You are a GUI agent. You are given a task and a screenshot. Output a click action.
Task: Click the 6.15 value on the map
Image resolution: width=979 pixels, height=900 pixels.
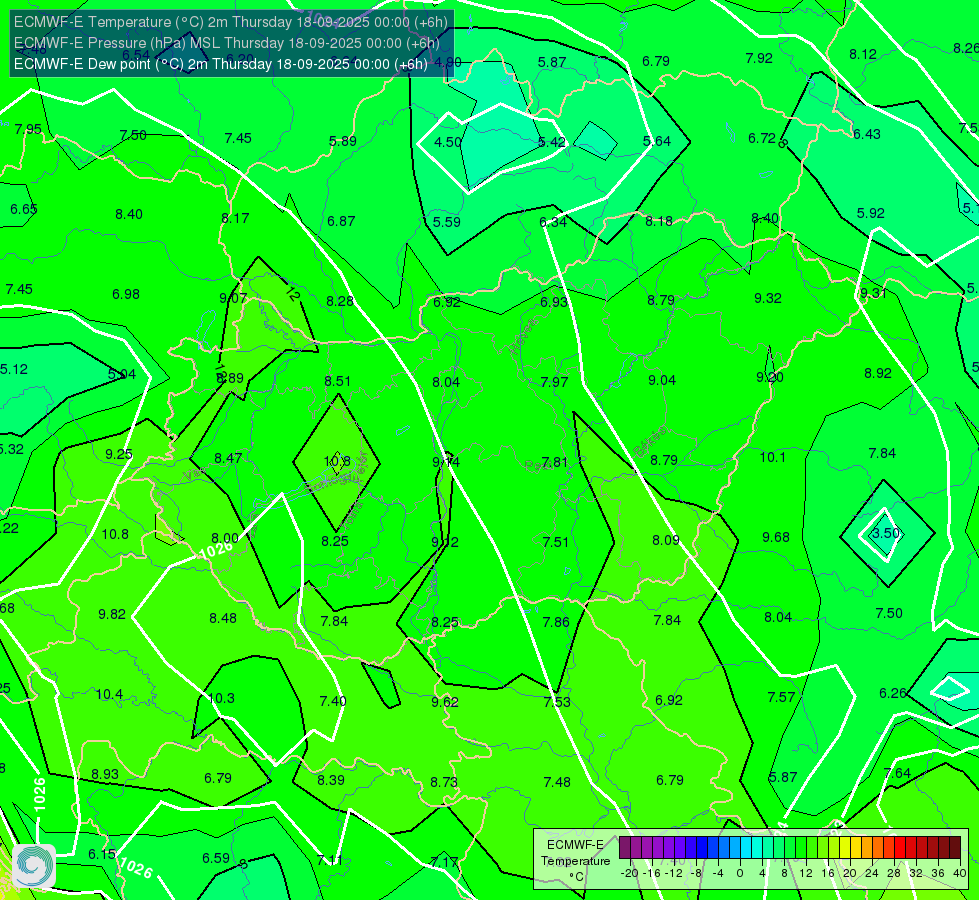(x=102, y=854)
